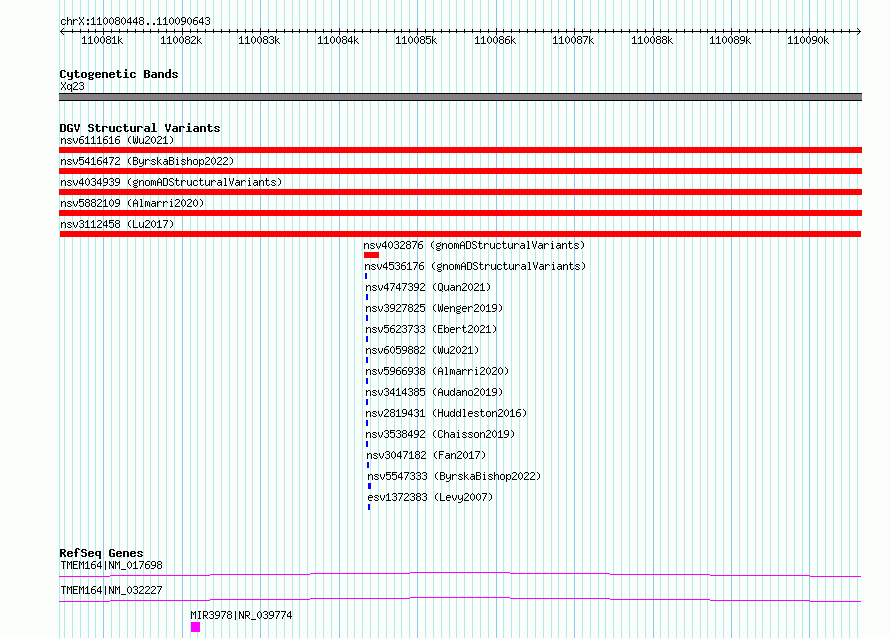The height and width of the screenshot is (638, 890).
Task: Select the nsv5416472 (ByrskaBishop2022) label
Action: pos(147,161)
